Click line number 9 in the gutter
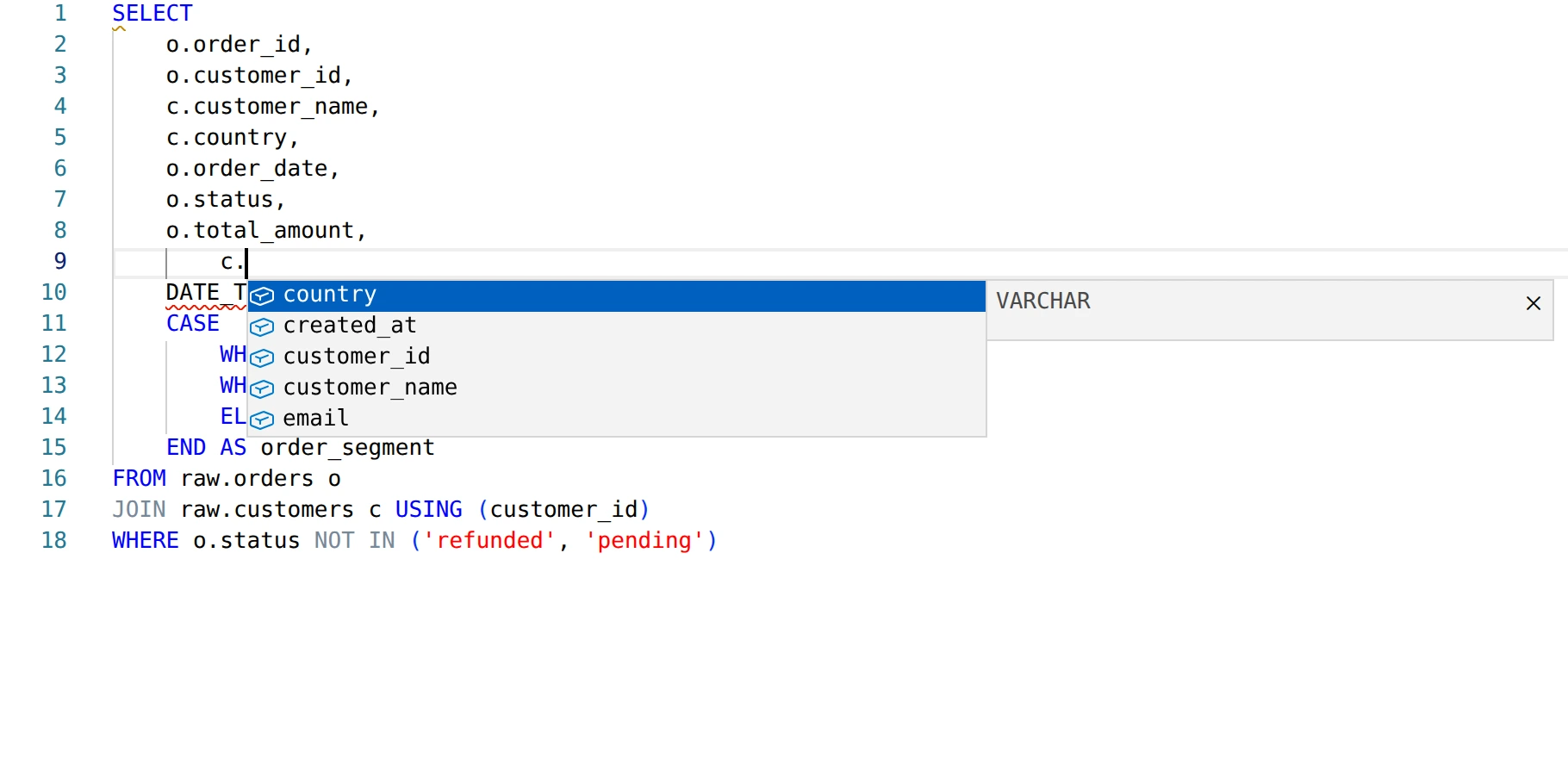The height and width of the screenshot is (758, 1568). pyautogui.click(x=60, y=261)
